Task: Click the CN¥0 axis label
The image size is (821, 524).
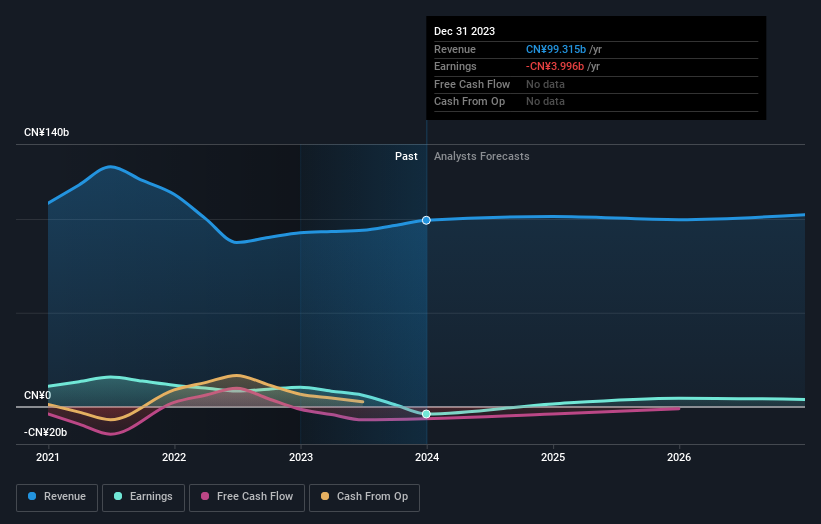Action: [38, 395]
